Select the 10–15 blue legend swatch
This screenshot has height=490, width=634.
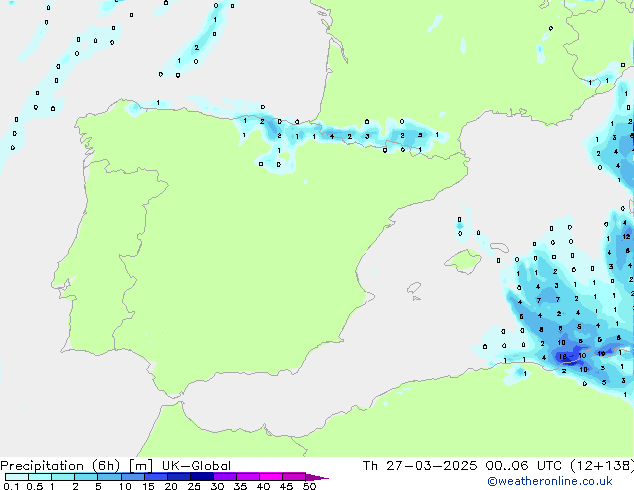pyautogui.click(x=132, y=477)
